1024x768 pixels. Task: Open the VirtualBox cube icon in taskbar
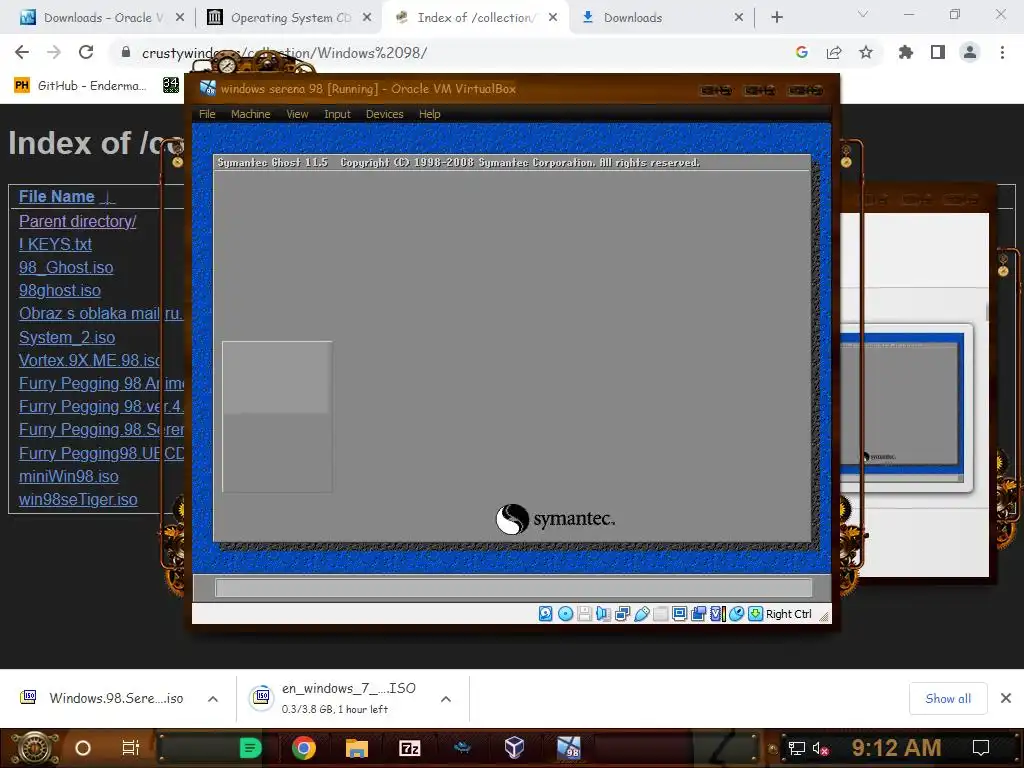515,747
